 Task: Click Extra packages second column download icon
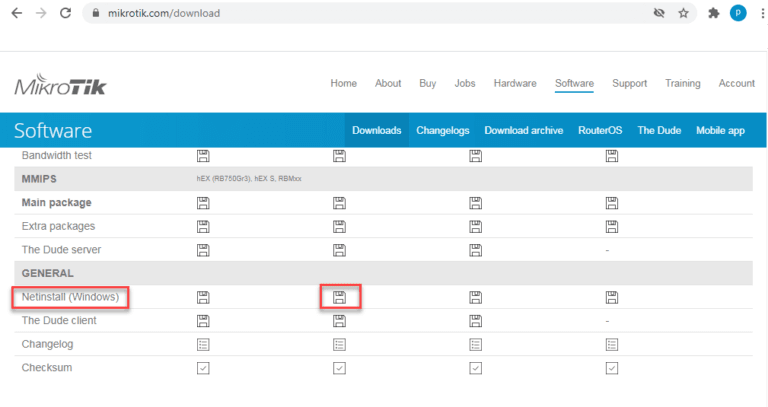339,226
